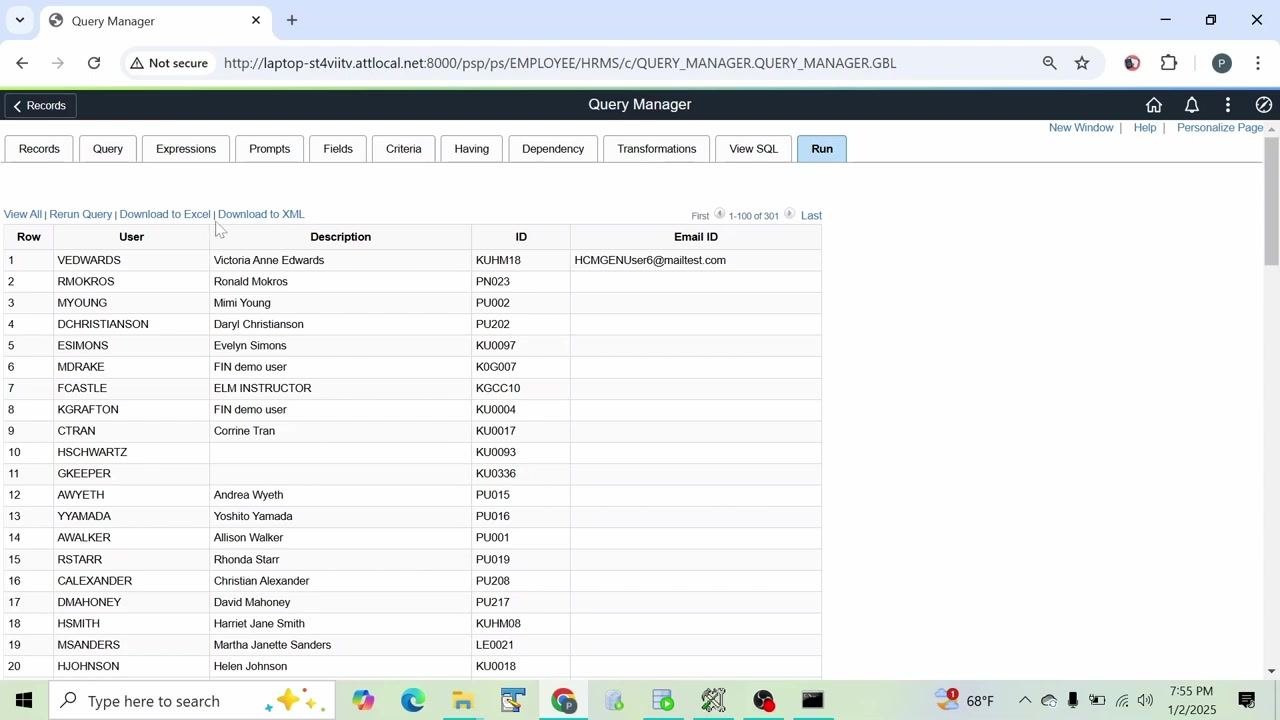The height and width of the screenshot is (720, 1280).
Task: Open the terminal window from the taskbar
Action: 813,700
